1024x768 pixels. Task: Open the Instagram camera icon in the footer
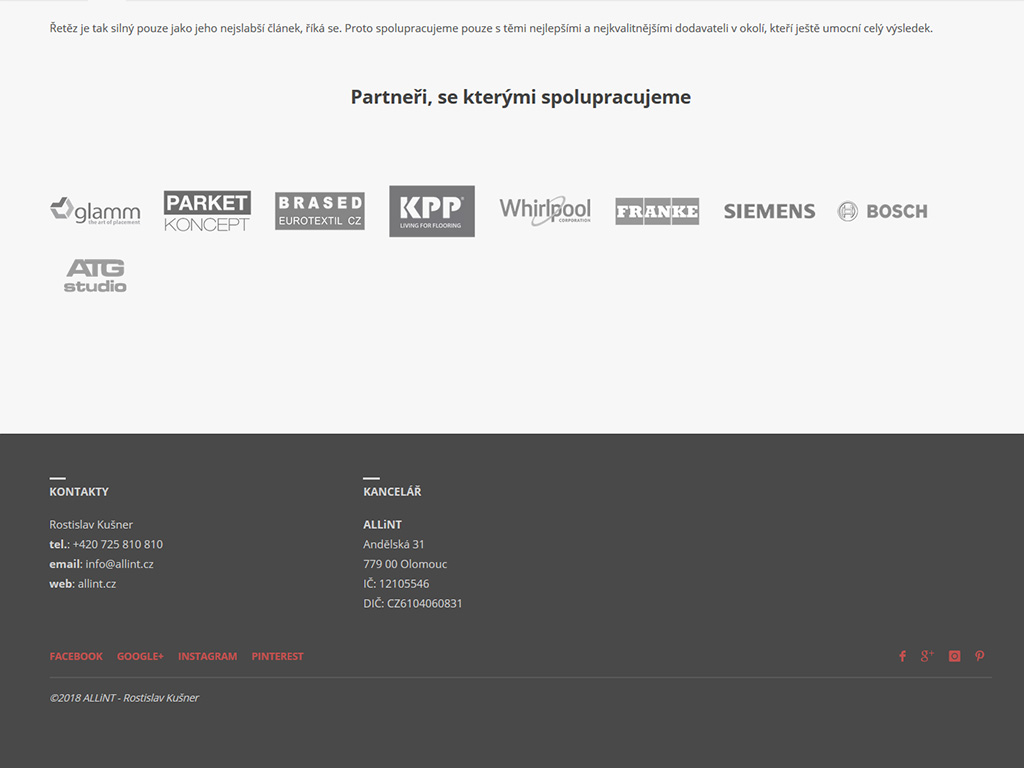954,656
